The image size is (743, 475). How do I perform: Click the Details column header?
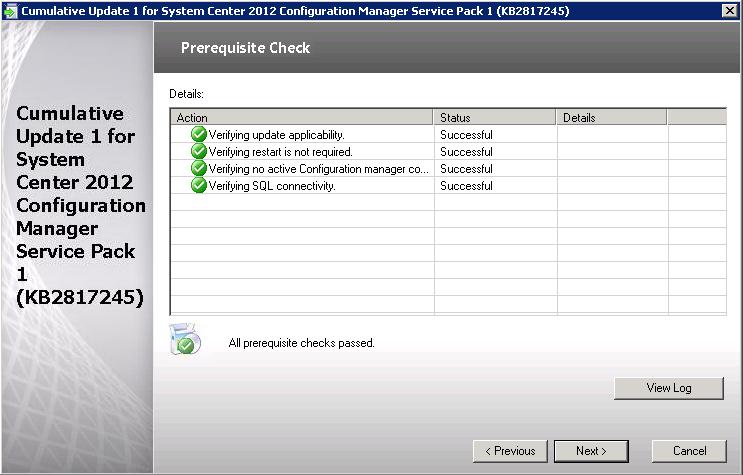610,118
